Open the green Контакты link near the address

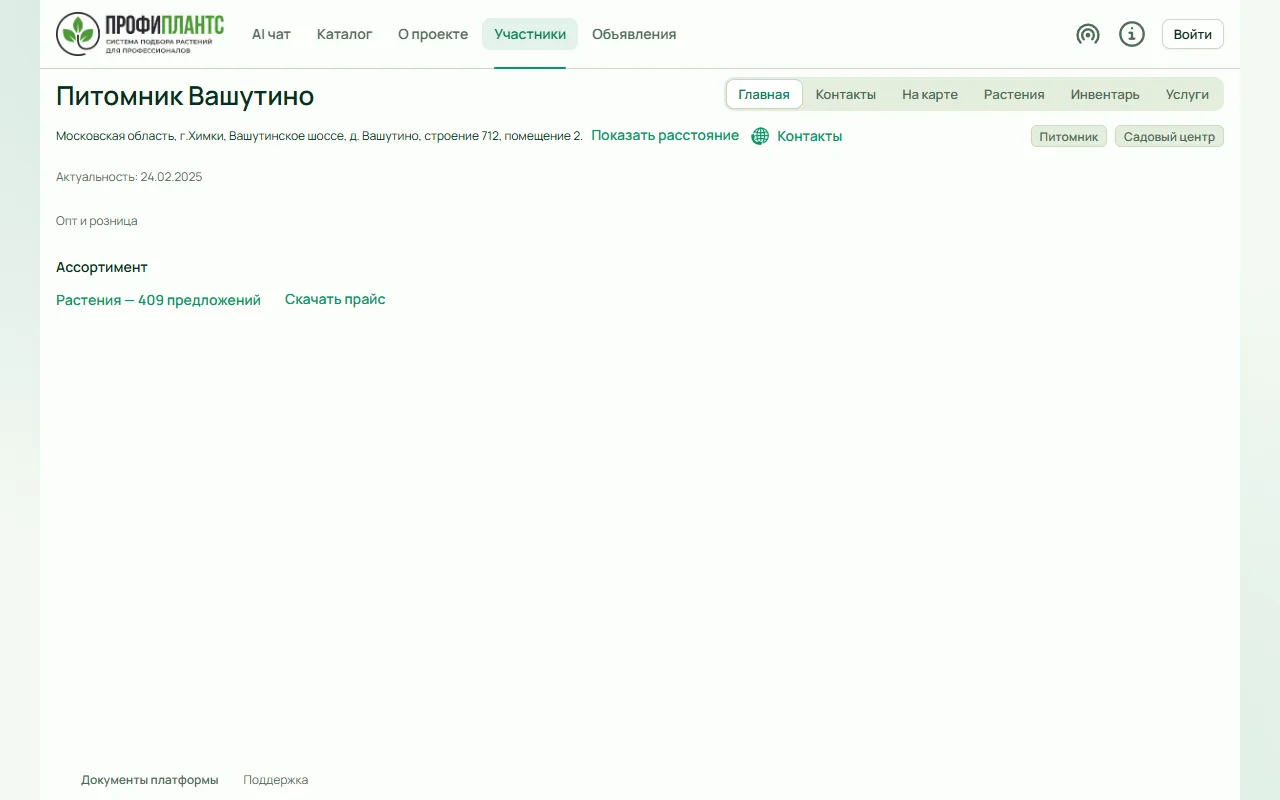(810, 136)
